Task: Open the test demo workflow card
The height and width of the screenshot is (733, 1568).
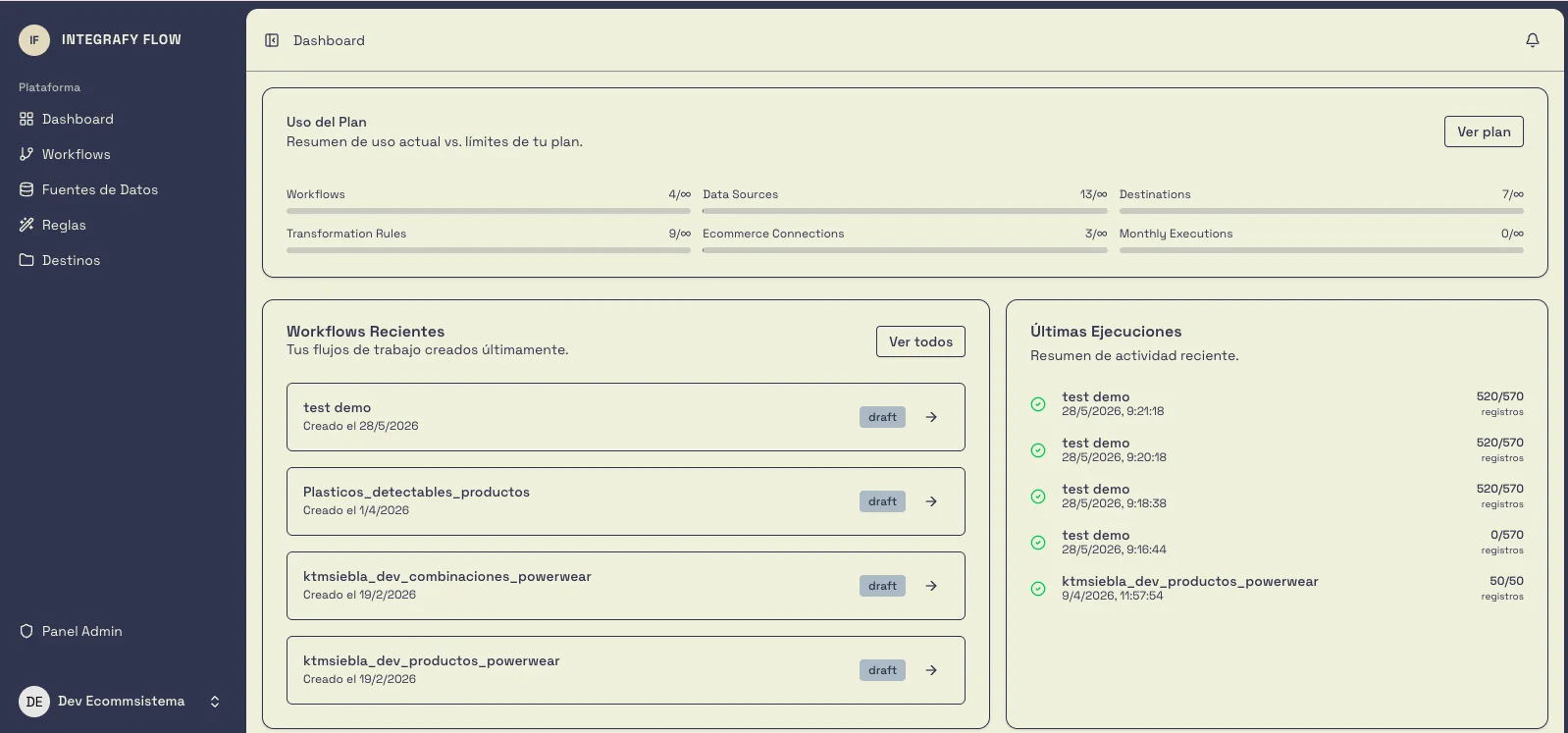Action: coord(626,417)
